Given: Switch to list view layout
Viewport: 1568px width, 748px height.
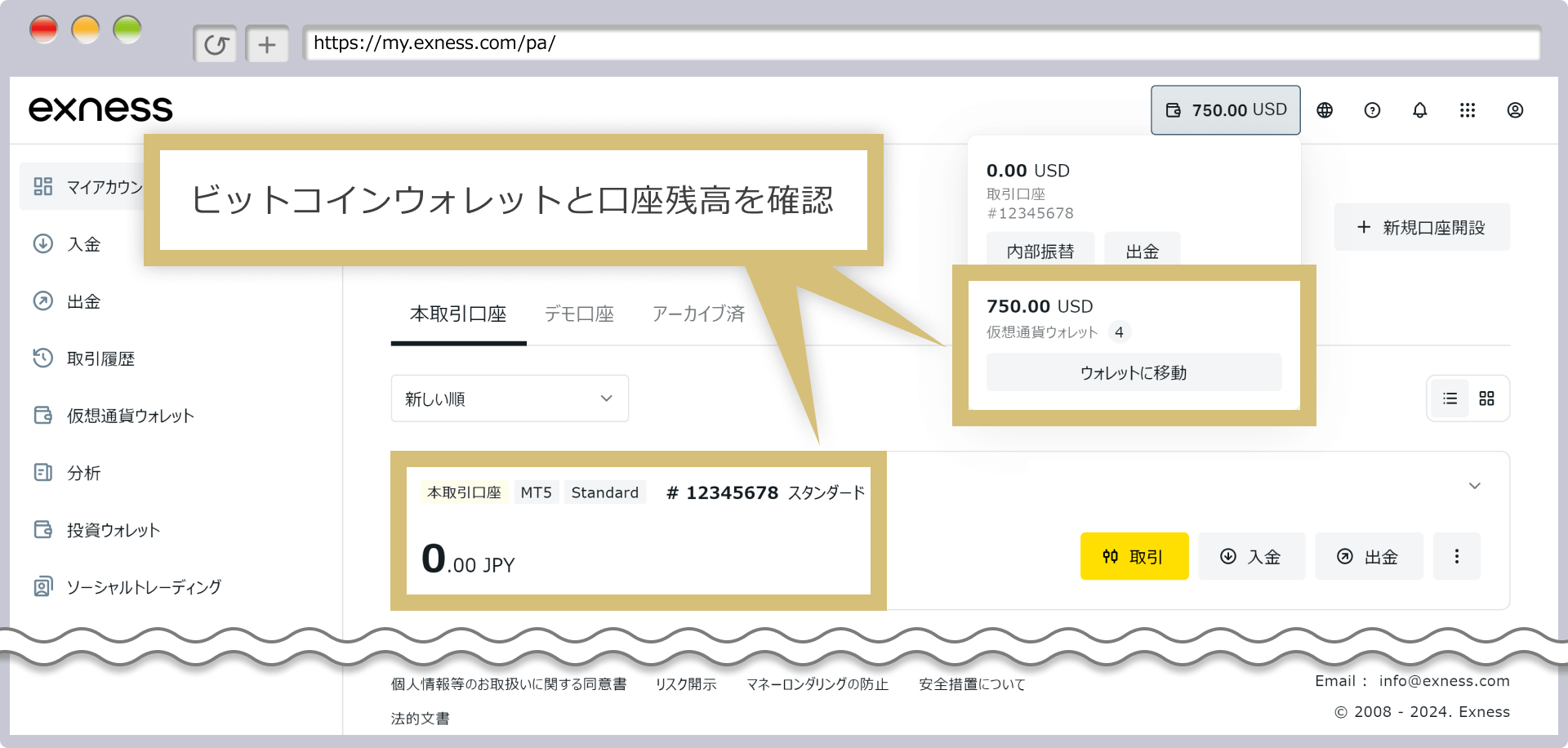Looking at the screenshot, I should click(1450, 398).
